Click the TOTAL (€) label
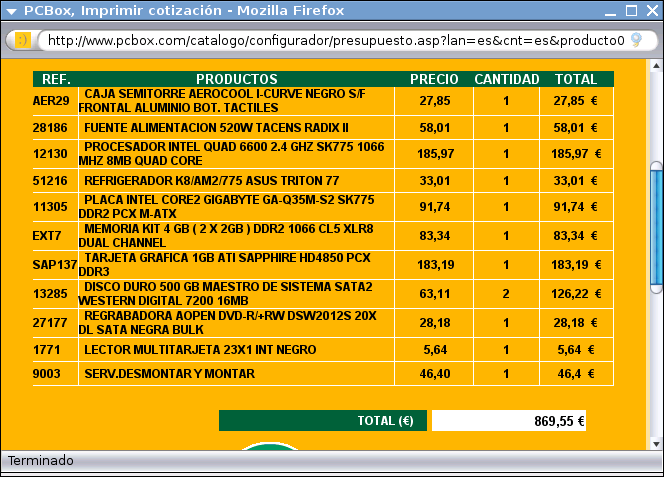The image size is (664, 477). 385,421
